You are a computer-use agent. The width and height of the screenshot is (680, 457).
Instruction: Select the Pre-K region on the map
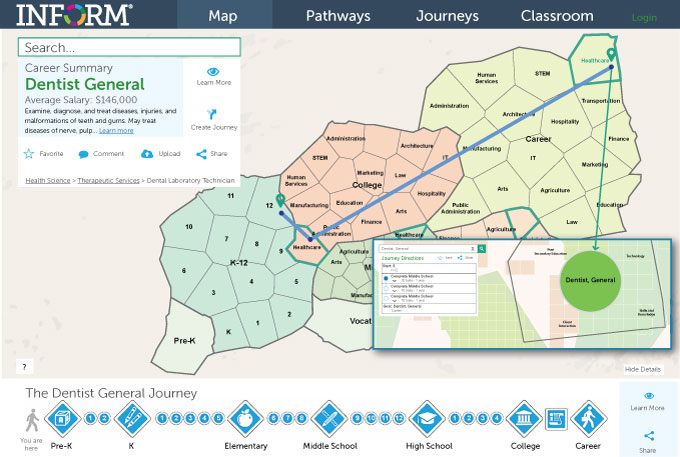coord(184,340)
